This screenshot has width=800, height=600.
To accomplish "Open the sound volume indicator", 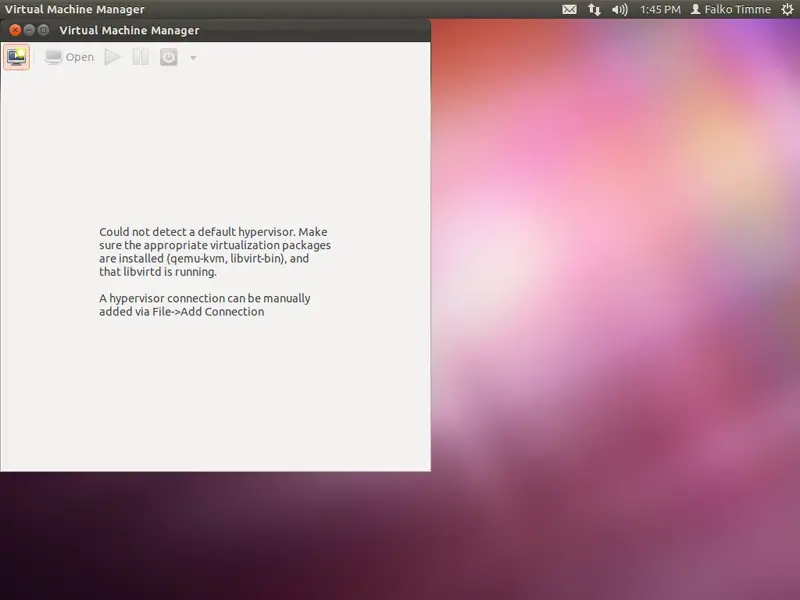I will (619, 10).
